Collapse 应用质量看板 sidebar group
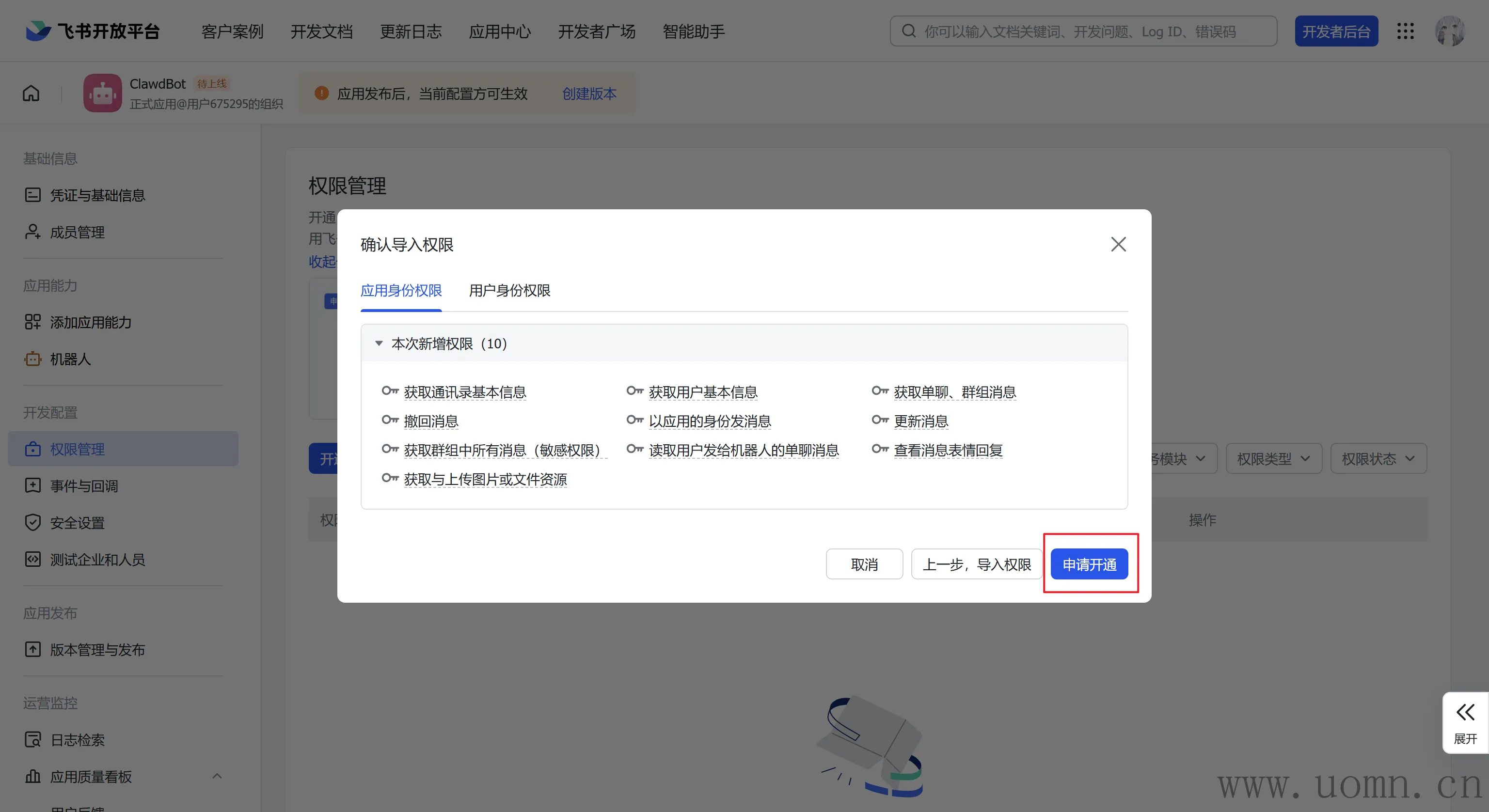The image size is (1489, 812). click(x=217, y=776)
